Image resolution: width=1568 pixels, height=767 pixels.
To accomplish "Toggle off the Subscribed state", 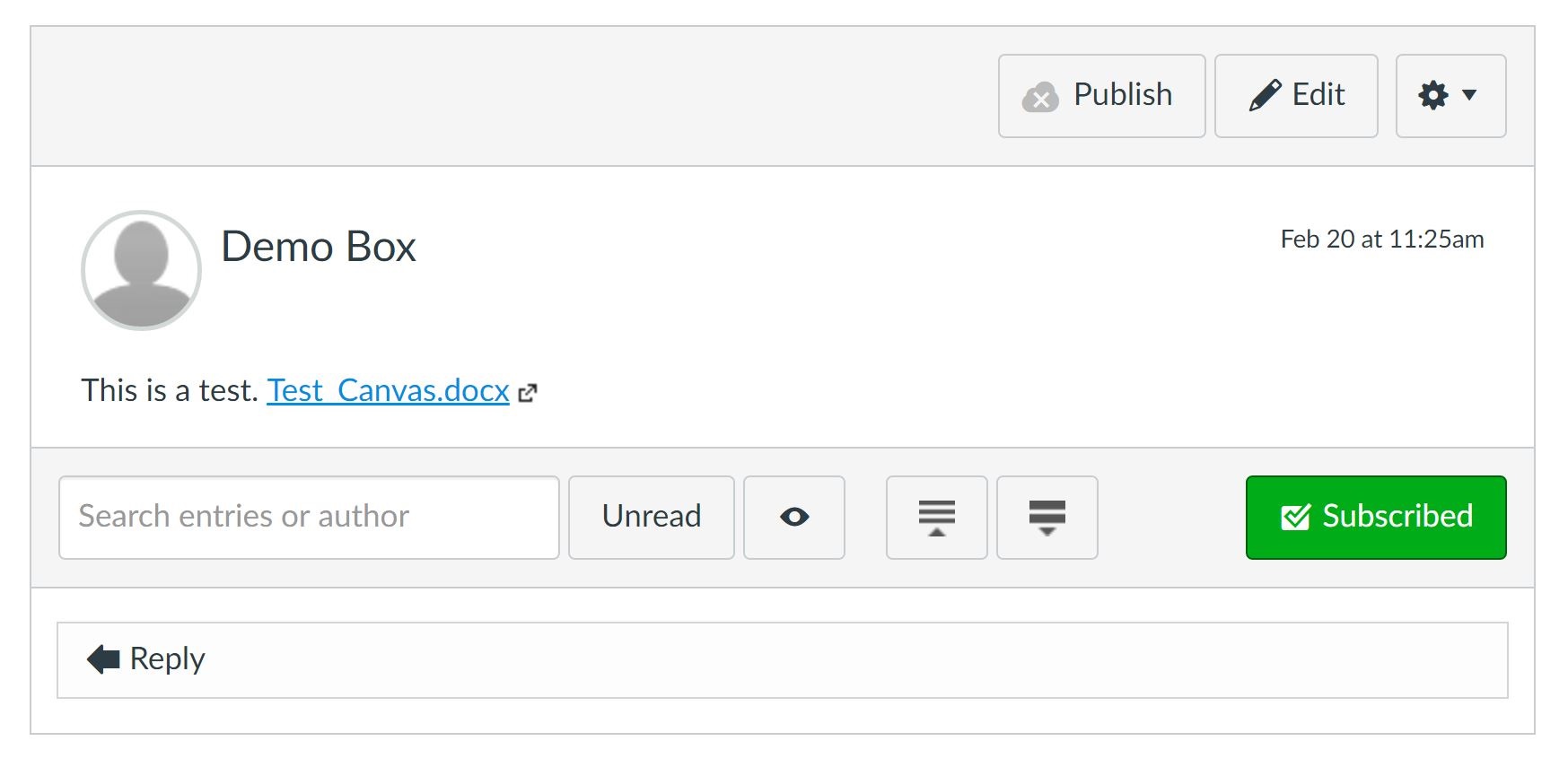I will pyautogui.click(x=1375, y=517).
